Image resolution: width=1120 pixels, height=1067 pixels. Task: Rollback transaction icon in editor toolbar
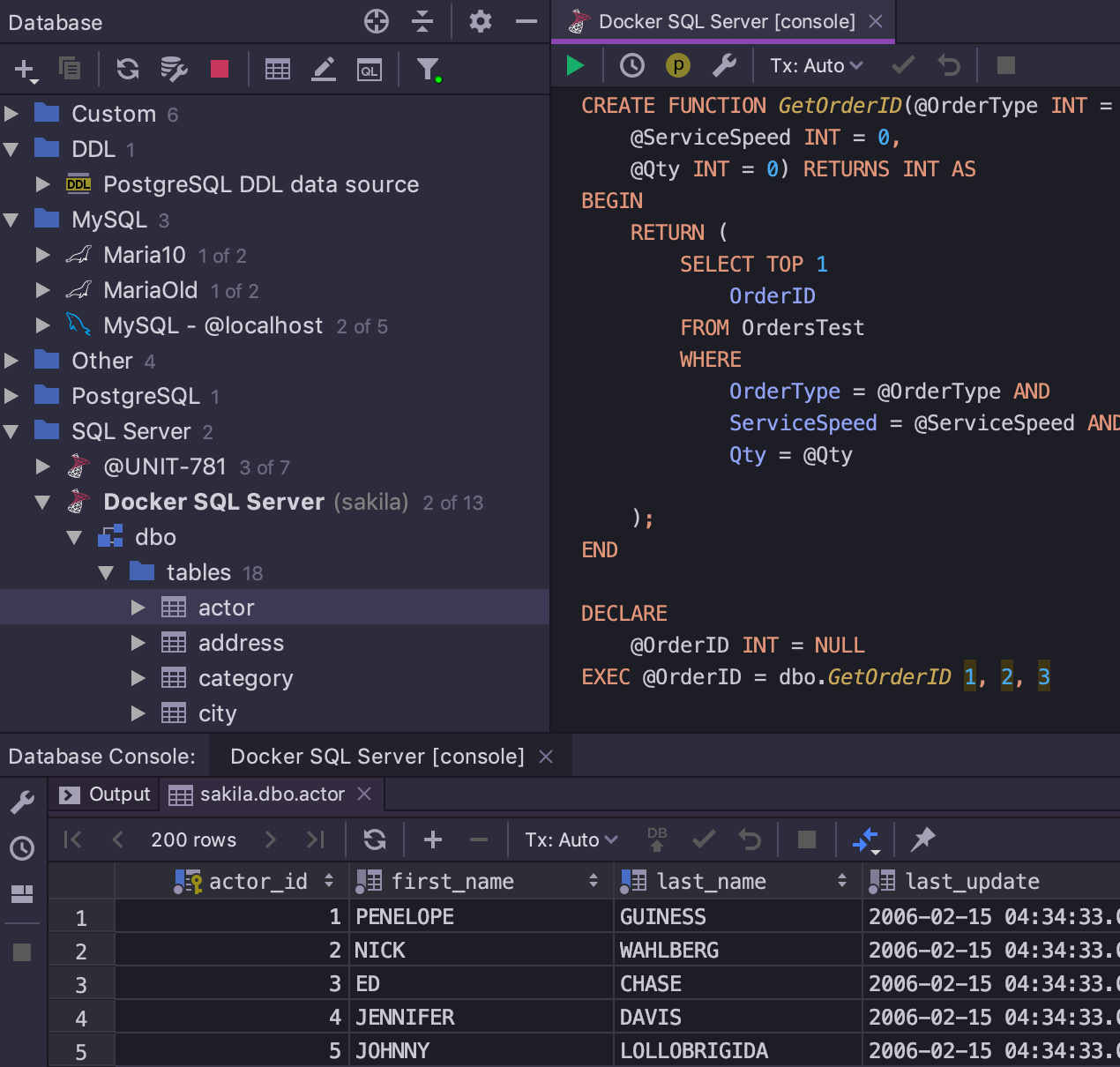tap(949, 65)
